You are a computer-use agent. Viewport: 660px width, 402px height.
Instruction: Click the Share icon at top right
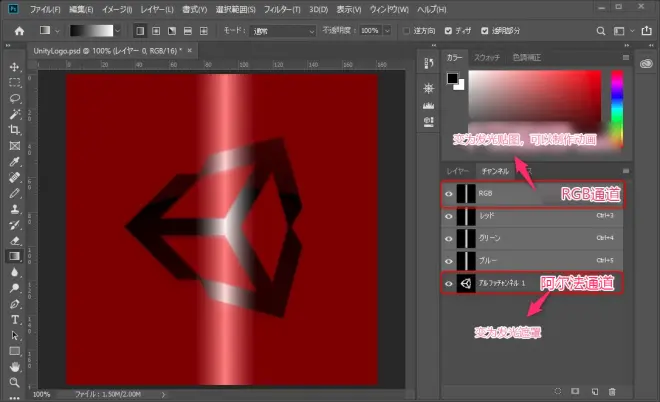(647, 31)
